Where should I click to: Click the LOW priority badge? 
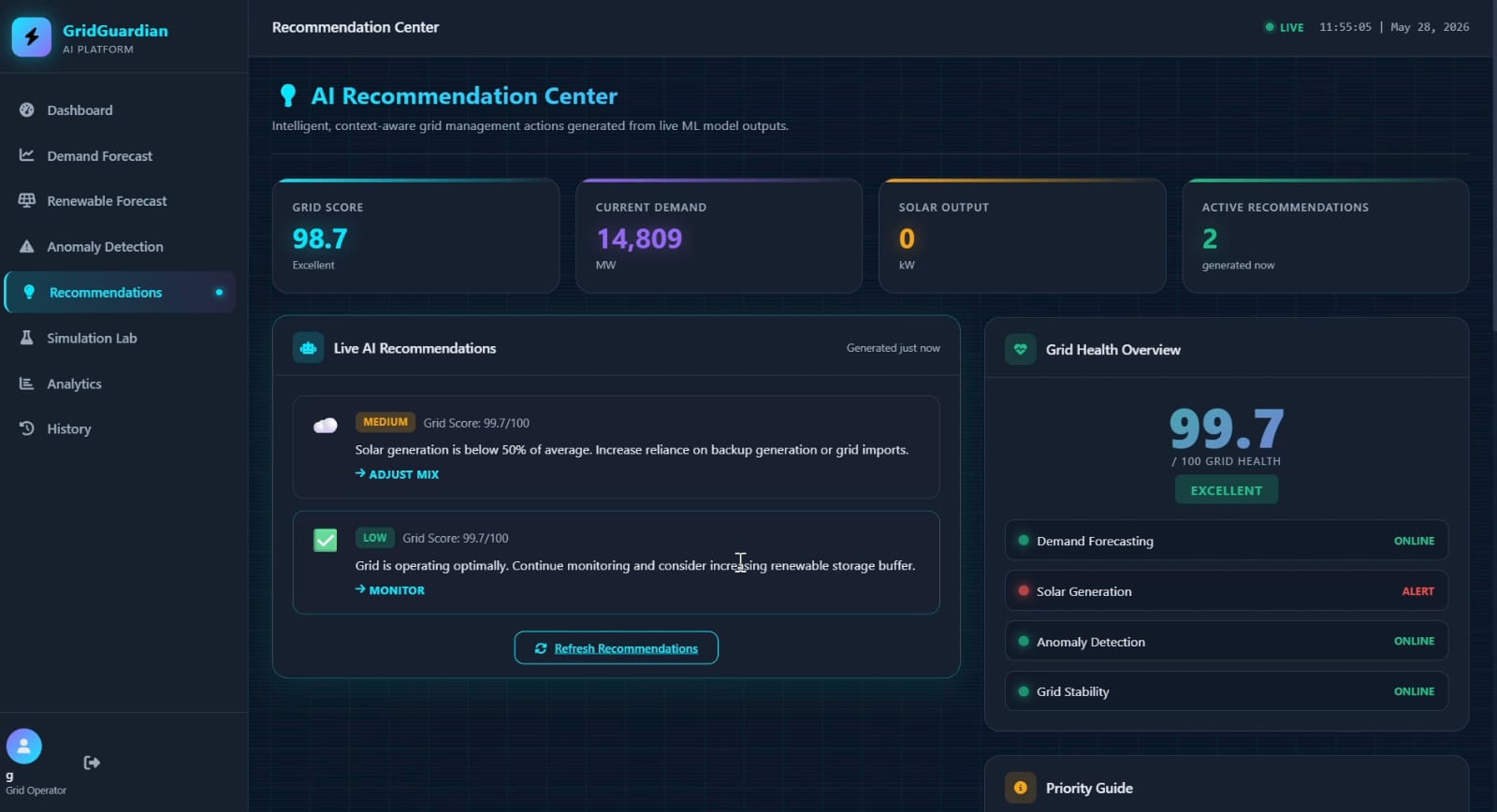[375, 538]
